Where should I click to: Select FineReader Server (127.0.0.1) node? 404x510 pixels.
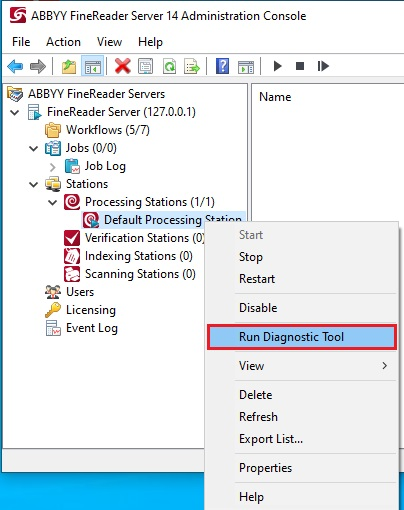point(121,112)
